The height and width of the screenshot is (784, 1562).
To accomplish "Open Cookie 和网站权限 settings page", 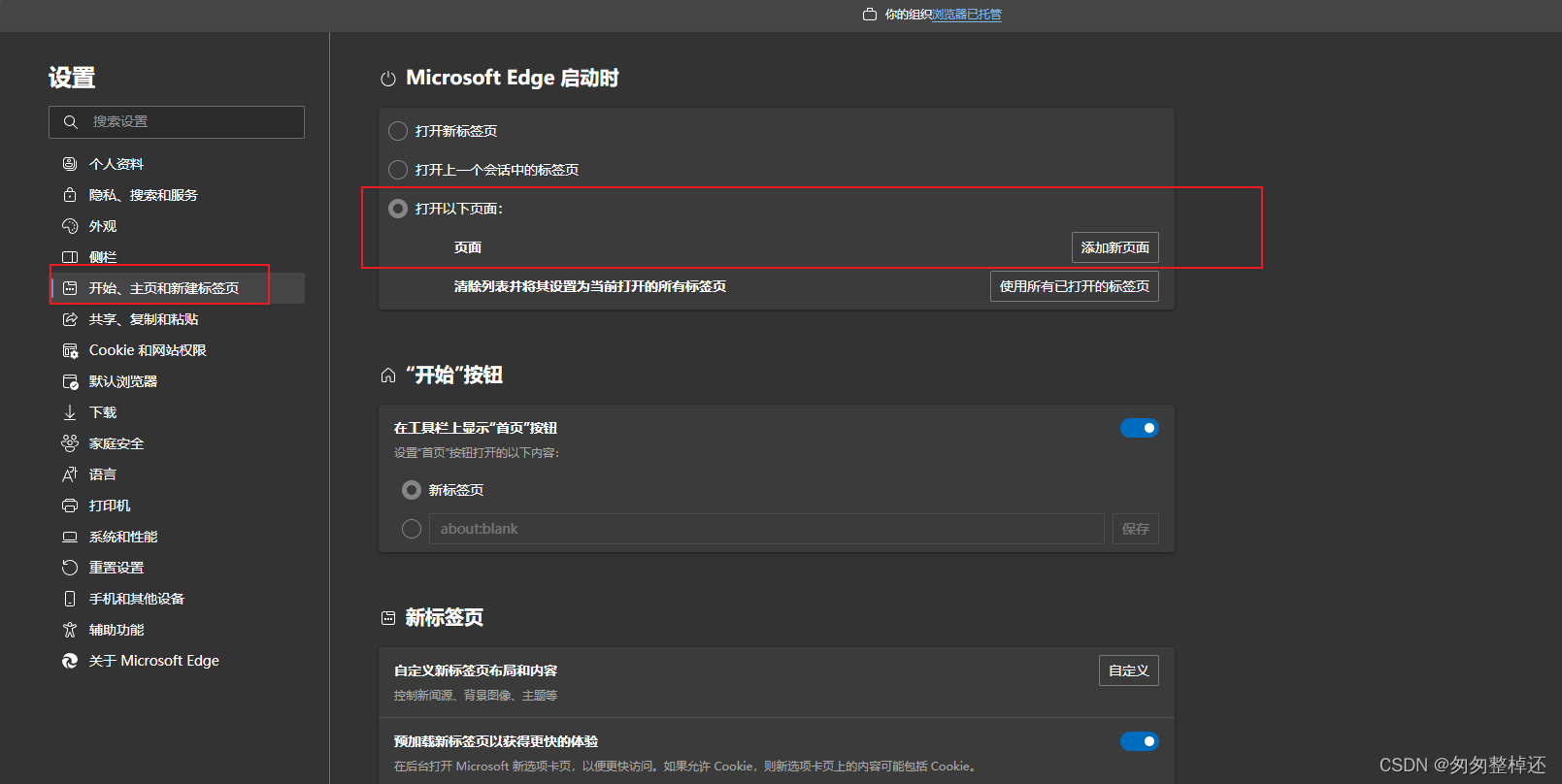I will pos(177,350).
